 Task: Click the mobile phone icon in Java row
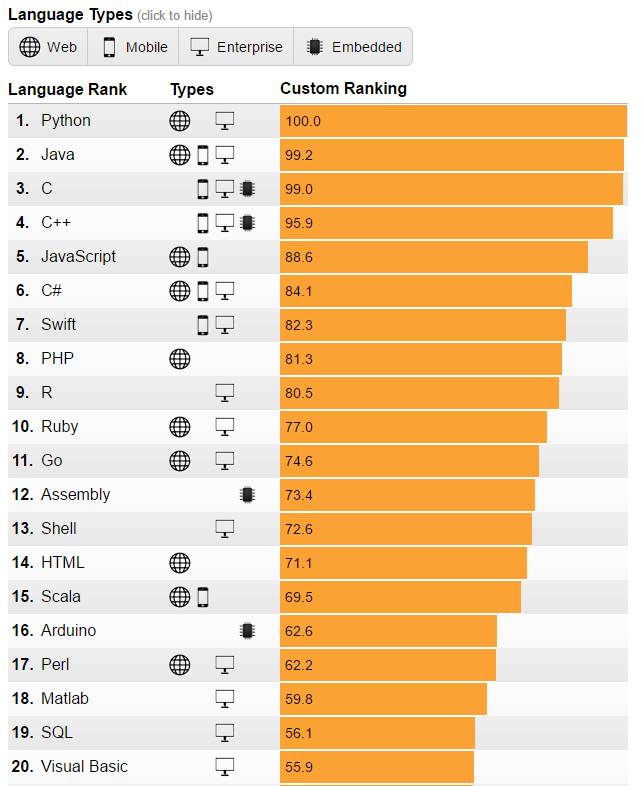203,155
